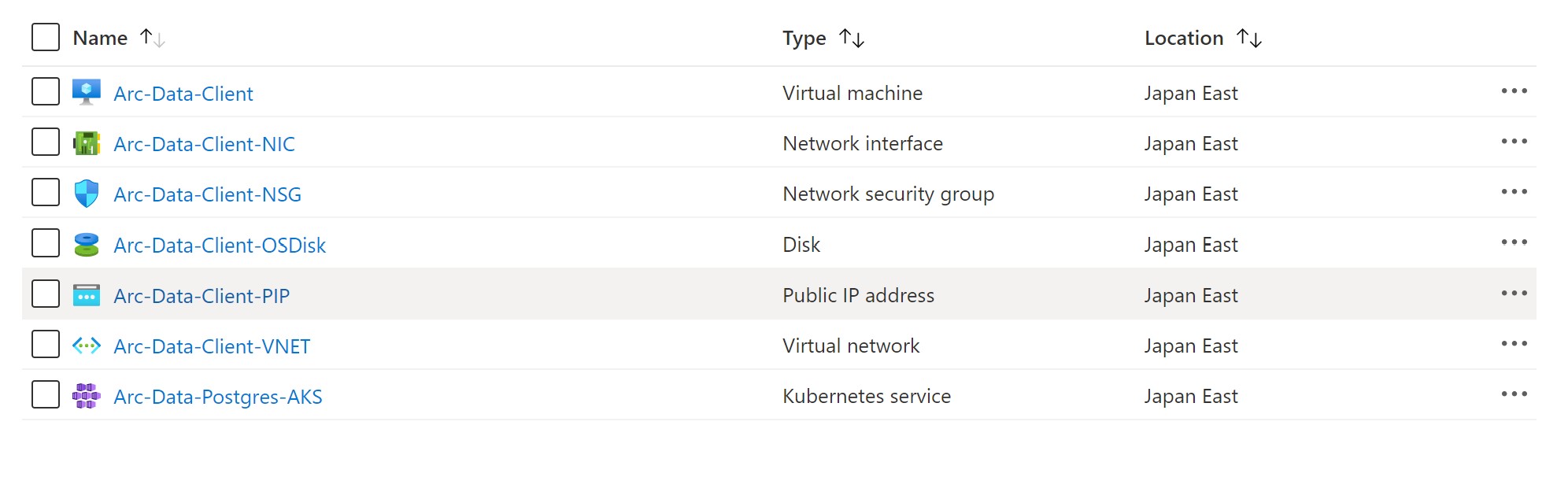Screen dimensions: 1568x488
Task: Open the Arc-Data-Client virtual machine
Action: (x=184, y=93)
